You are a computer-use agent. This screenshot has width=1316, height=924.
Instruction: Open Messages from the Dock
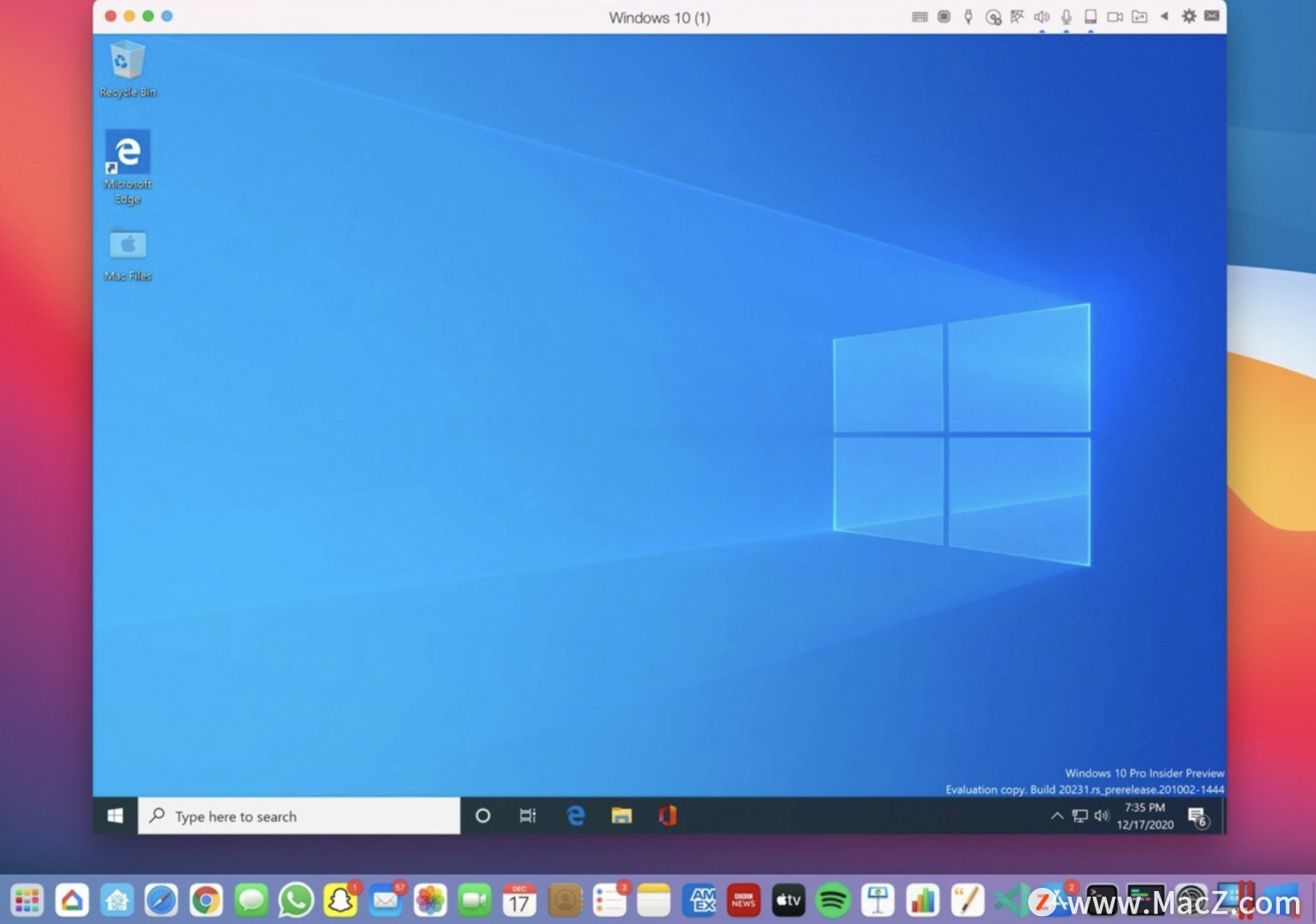[x=251, y=901]
